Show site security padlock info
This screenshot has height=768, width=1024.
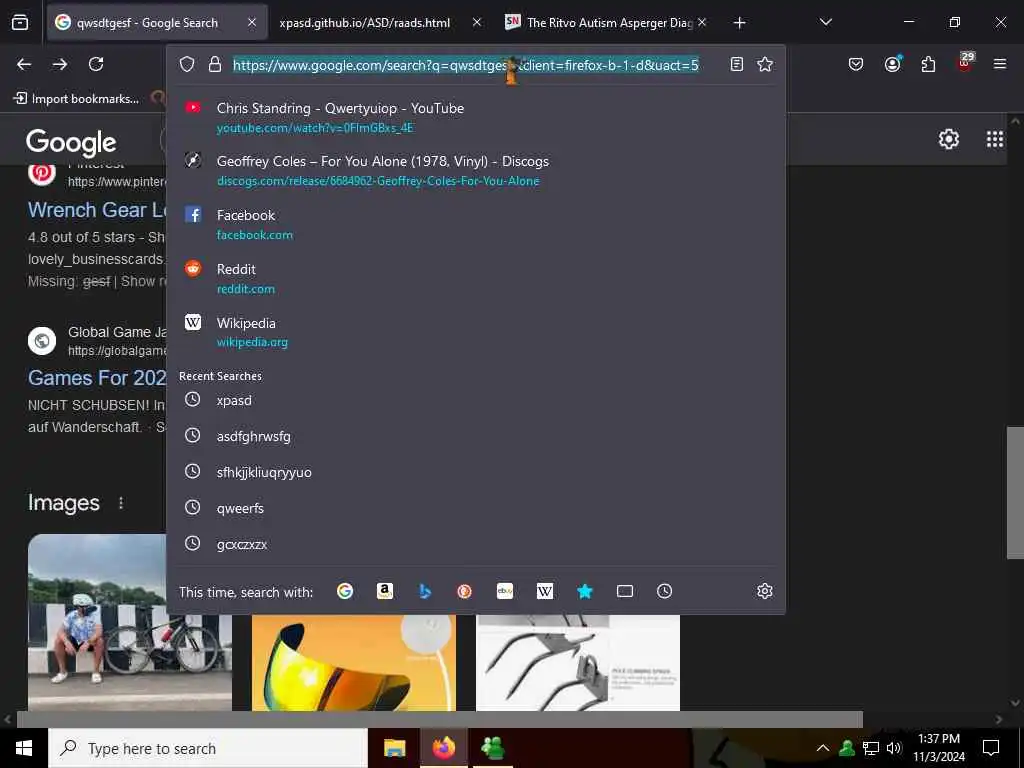click(x=215, y=64)
